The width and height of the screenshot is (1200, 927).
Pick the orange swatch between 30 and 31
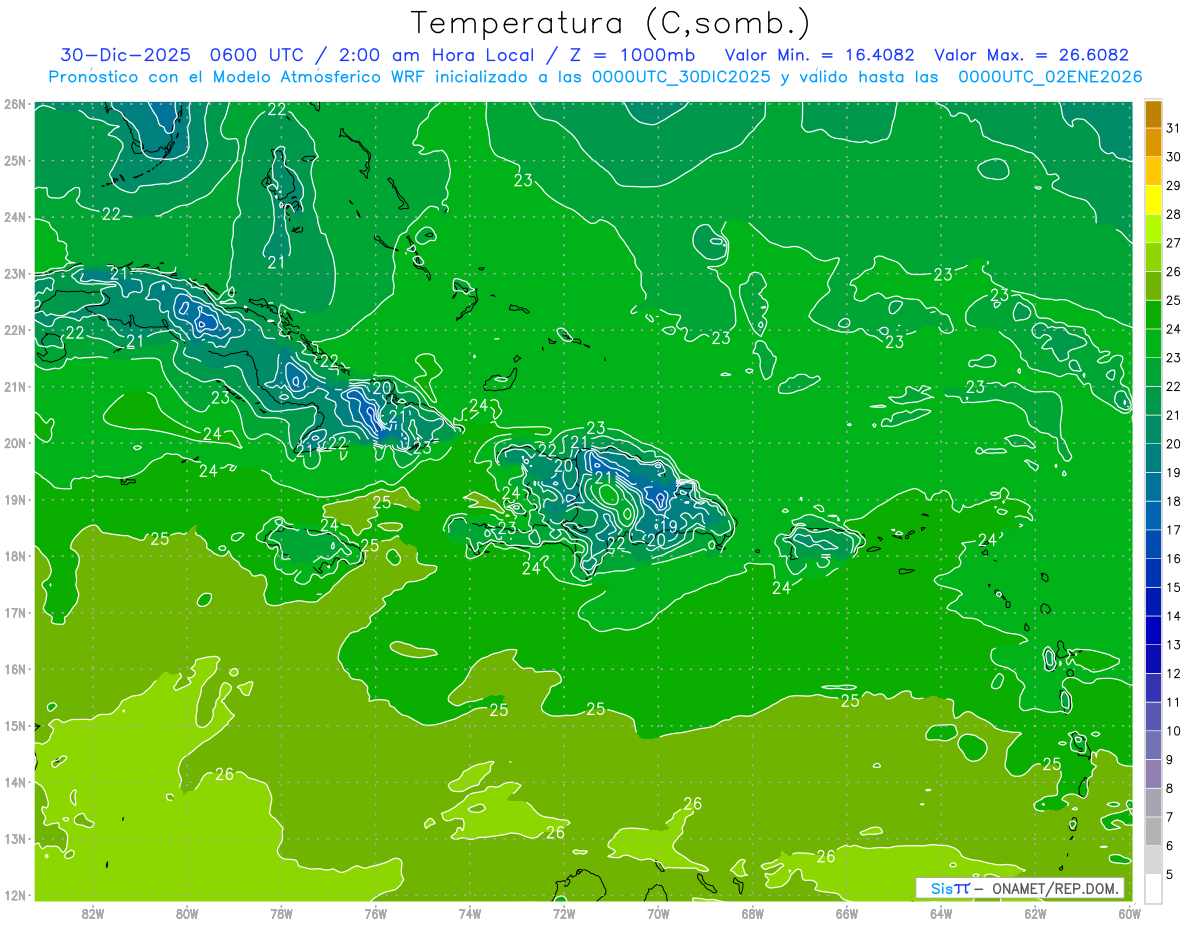click(1153, 142)
